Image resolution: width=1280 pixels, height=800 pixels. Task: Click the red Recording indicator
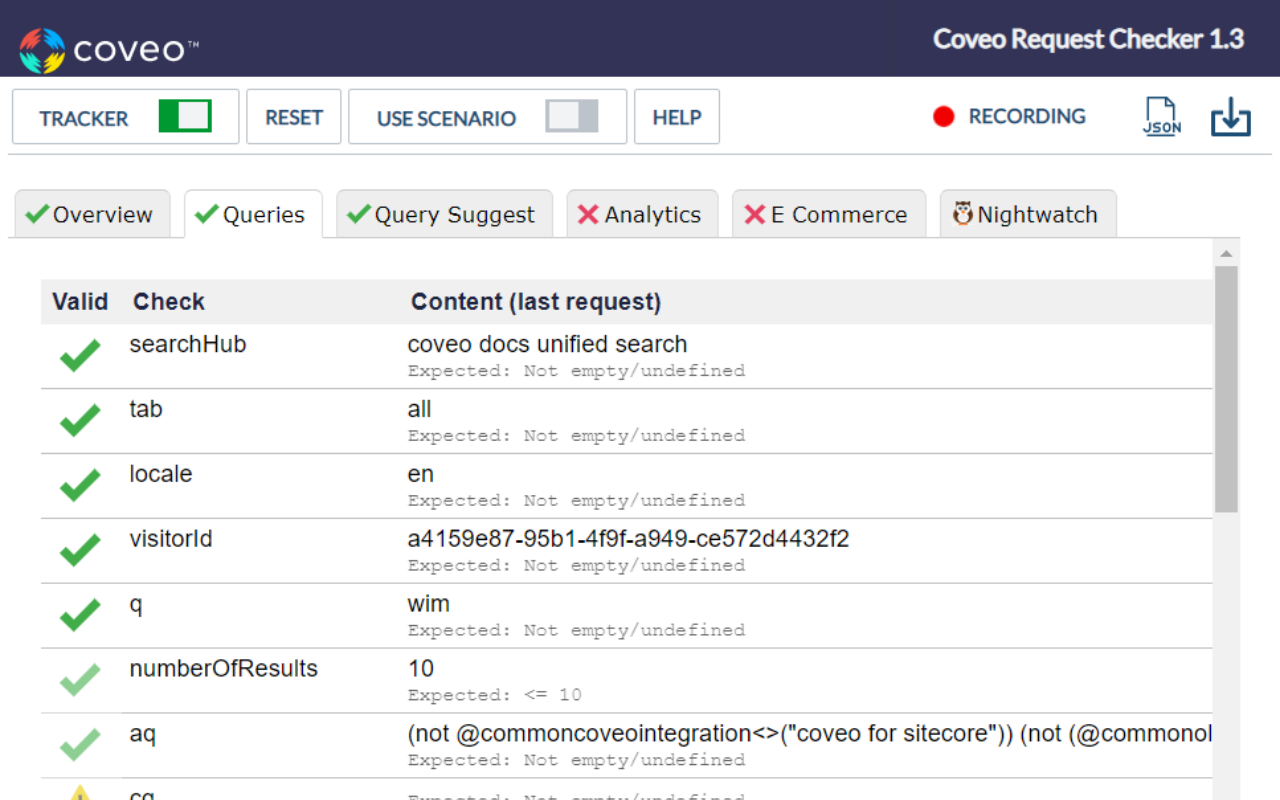943,116
